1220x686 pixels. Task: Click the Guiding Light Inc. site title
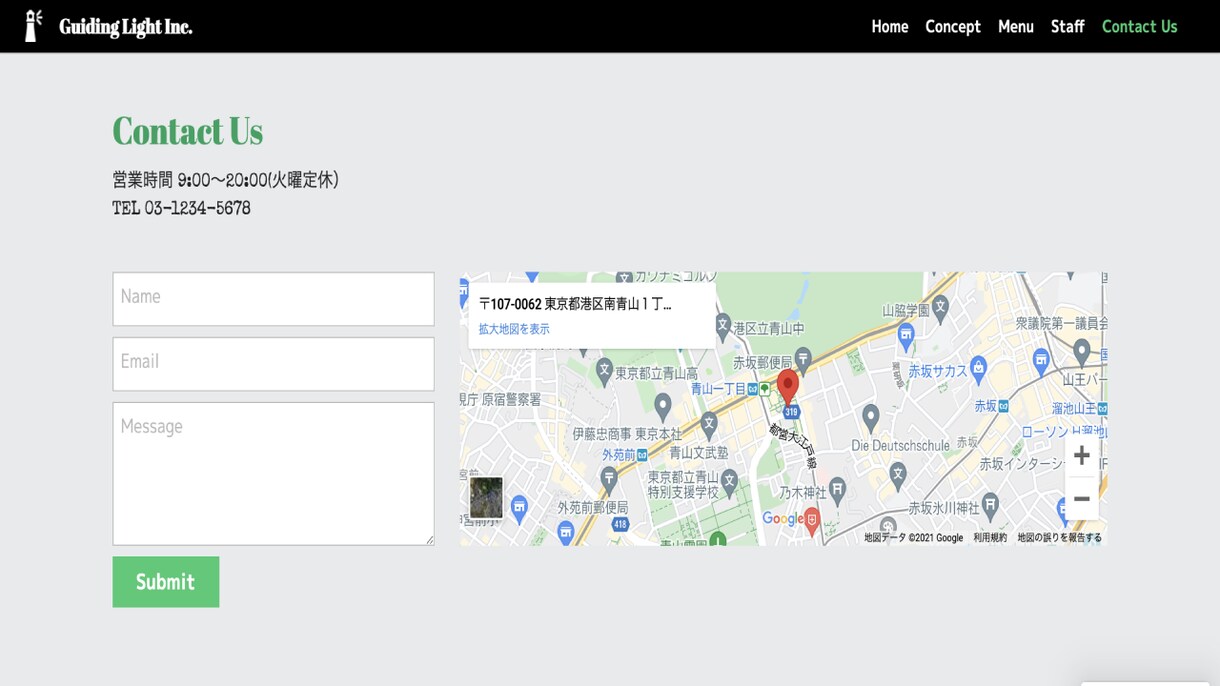[126, 27]
